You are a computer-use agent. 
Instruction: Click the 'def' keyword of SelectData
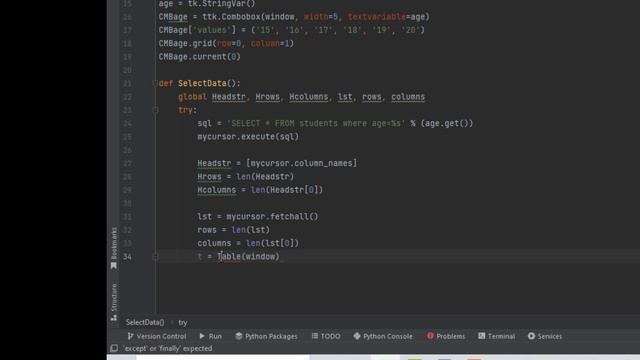coord(166,83)
